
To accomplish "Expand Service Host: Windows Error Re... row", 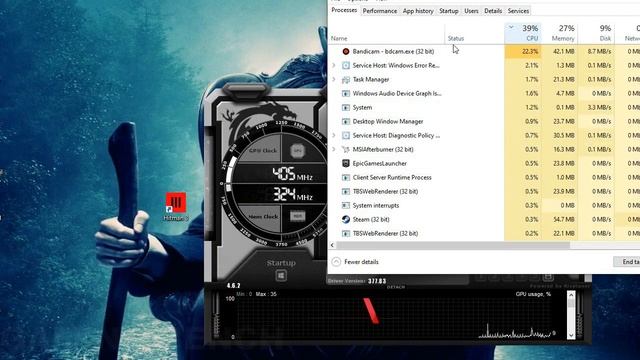I will point(334,65).
